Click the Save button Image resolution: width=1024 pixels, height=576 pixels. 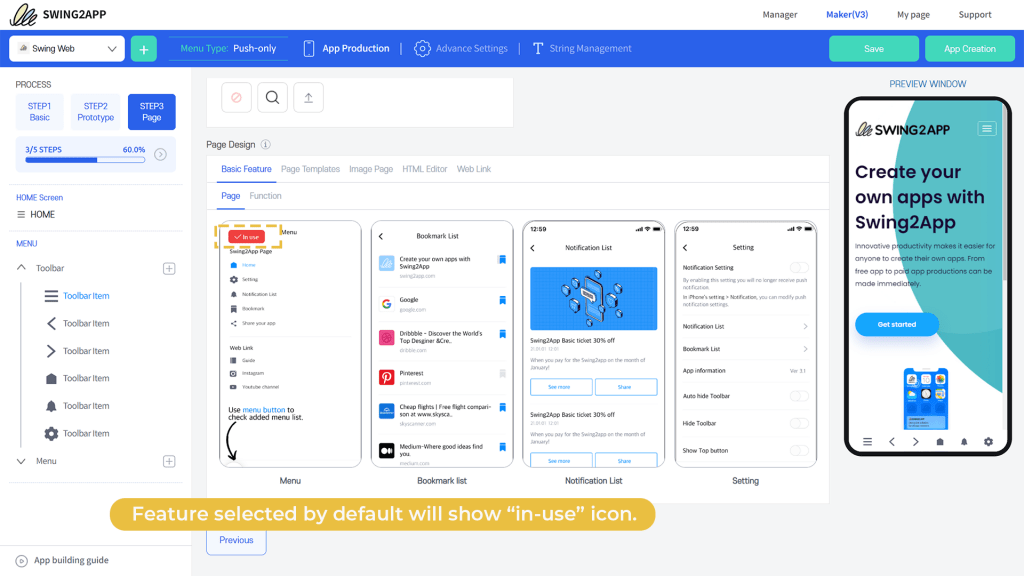(874, 49)
